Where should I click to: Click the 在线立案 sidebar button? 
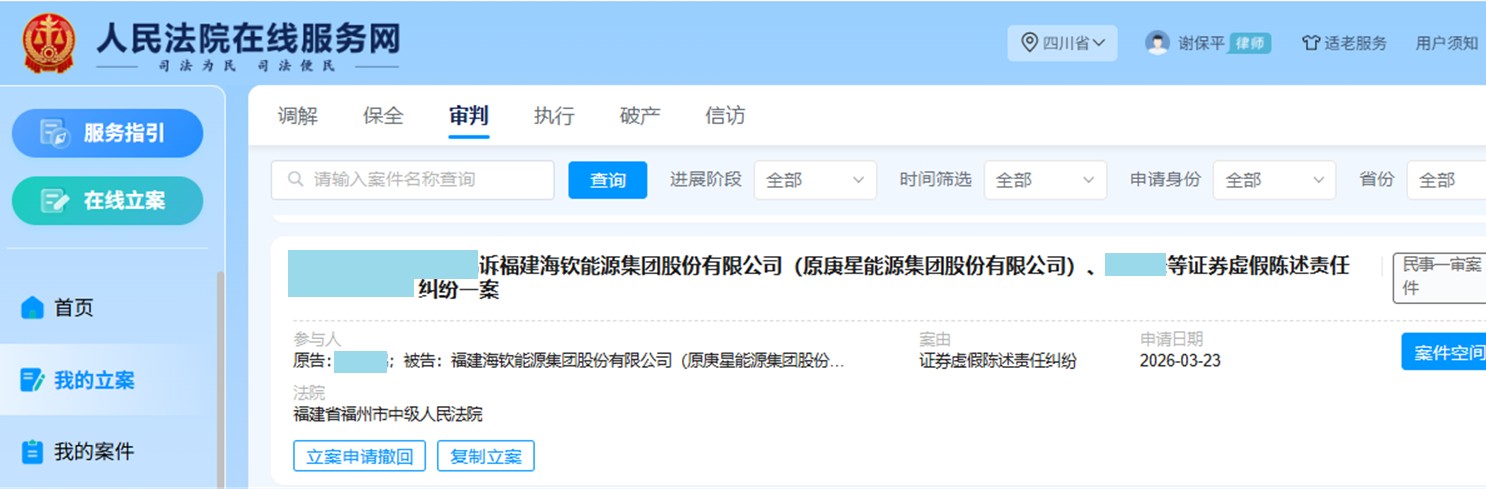point(107,201)
